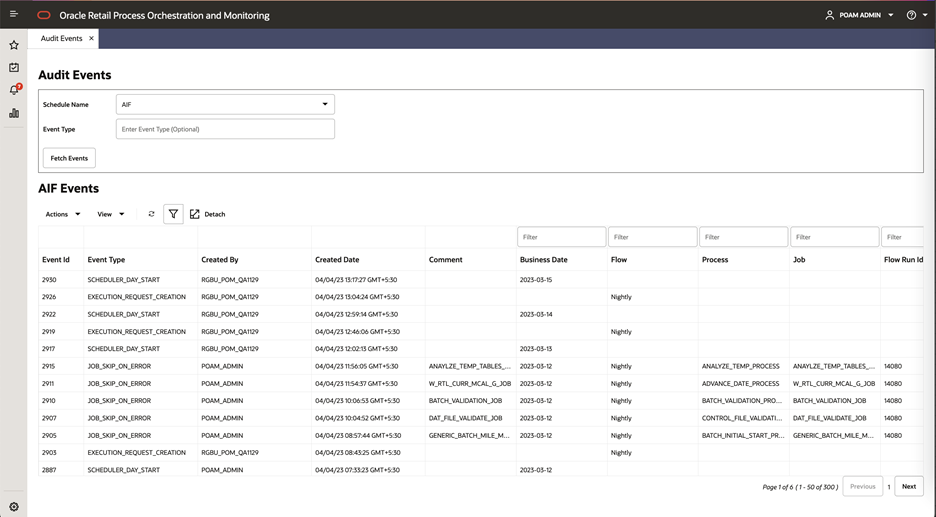Click the Fetch Events button
The width and height of the screenshot is (936, 517).
69,158
